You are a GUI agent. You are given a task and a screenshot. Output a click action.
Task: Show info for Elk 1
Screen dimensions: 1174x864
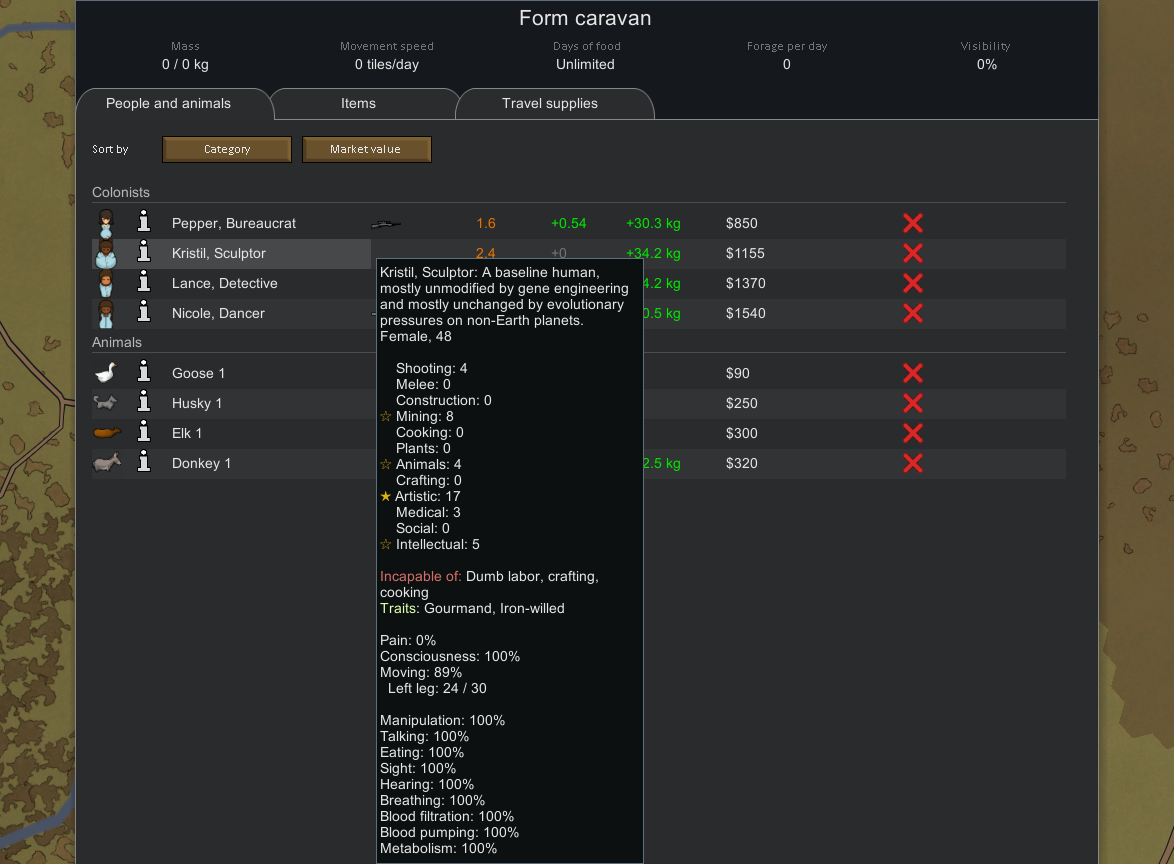click(144, 433)
